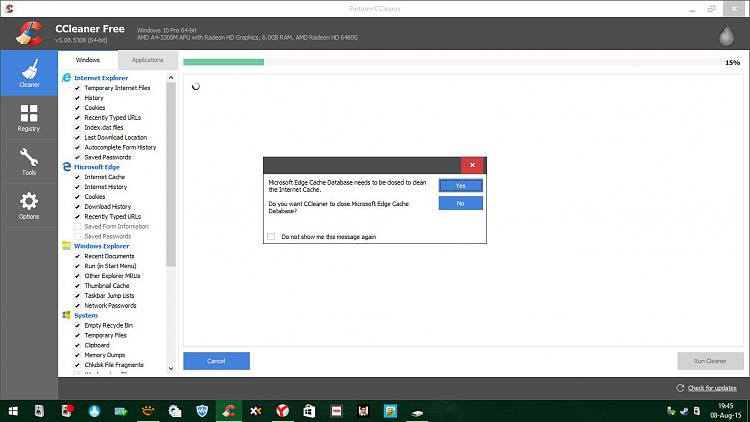The image size is (750, 422).
Task: Click the CCleaner icon on the taskbar
Action: (229, 411)
